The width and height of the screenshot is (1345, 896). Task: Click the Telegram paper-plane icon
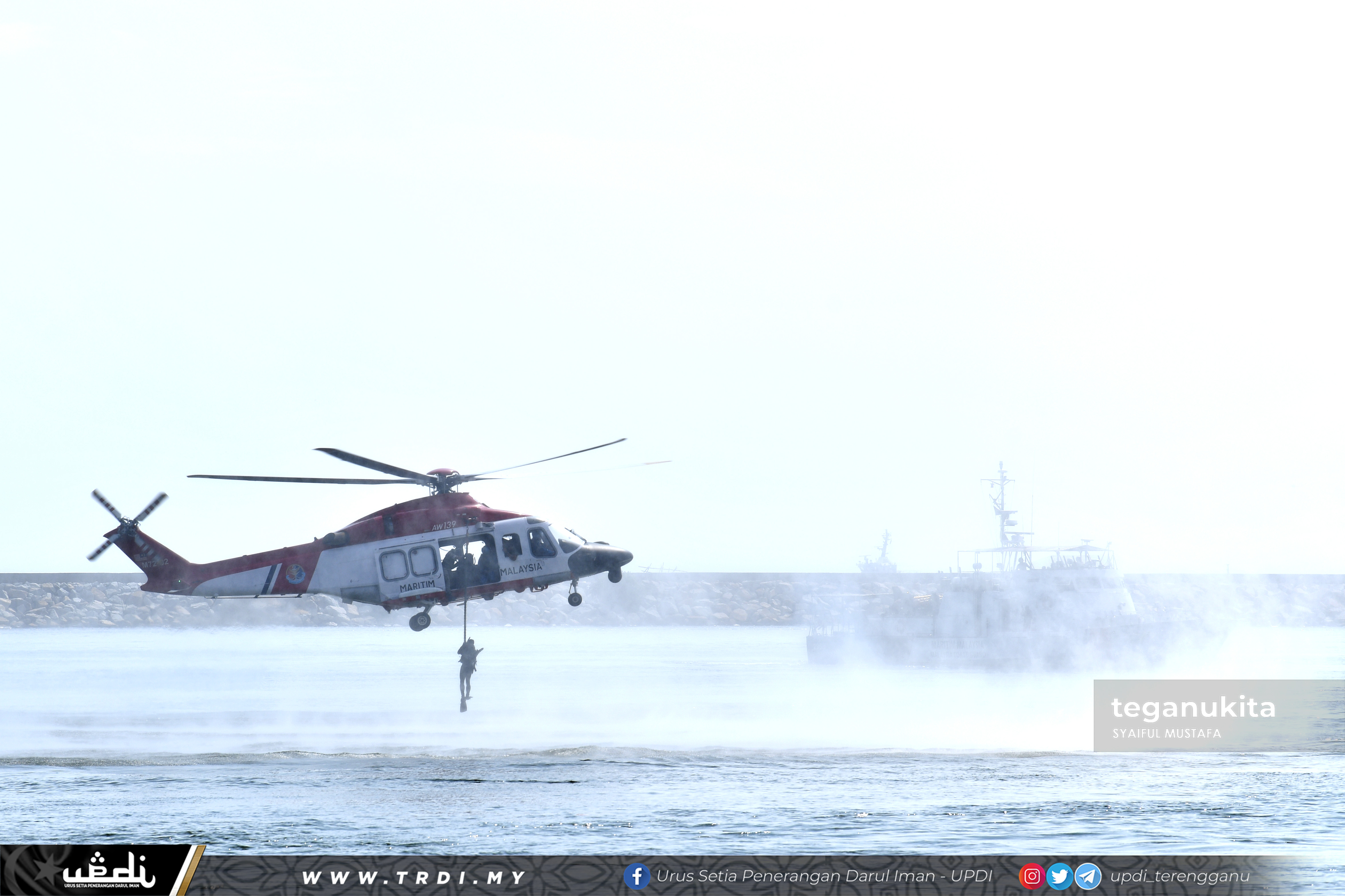1088,876
